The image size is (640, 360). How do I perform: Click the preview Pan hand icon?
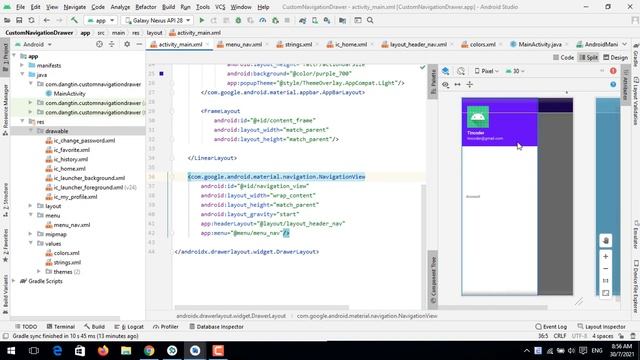coord(606,240)
